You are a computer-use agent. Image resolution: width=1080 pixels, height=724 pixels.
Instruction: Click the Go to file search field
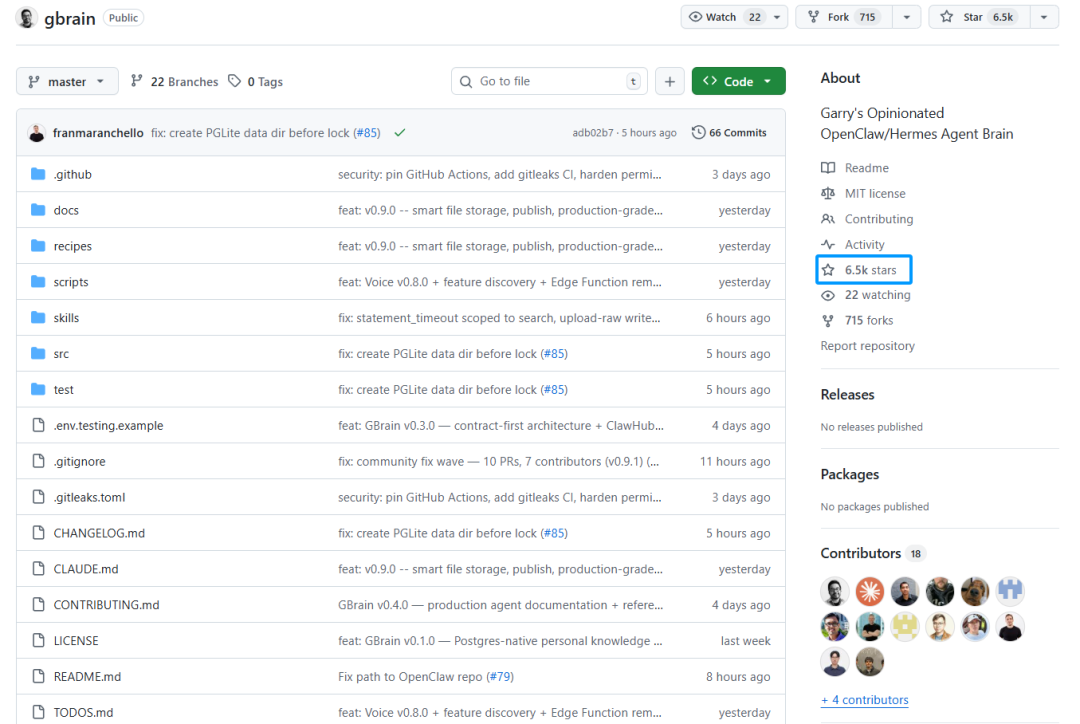[x=550, y=82]
